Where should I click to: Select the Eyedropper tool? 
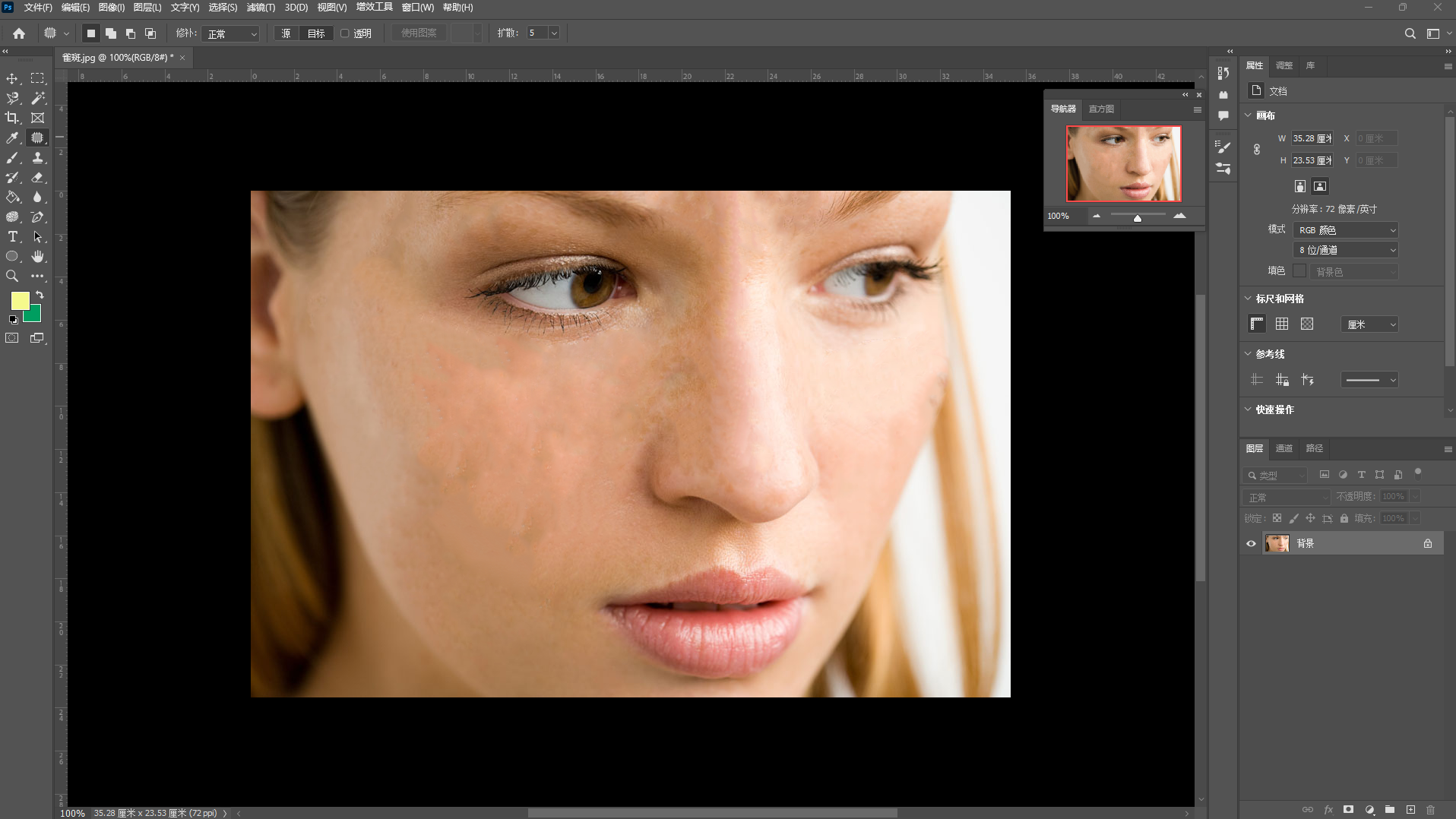(12, 138)
